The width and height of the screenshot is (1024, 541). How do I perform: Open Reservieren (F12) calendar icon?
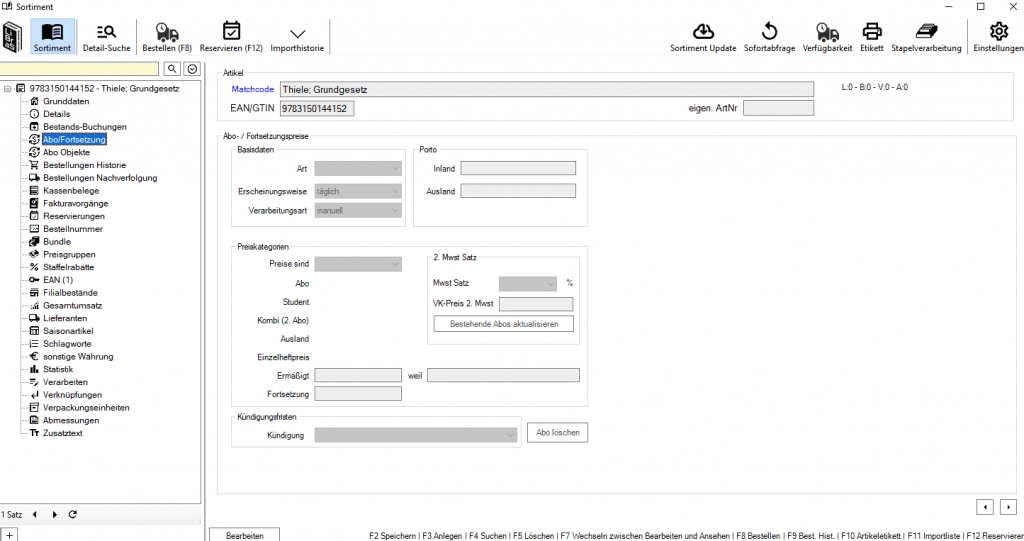coord(231,34)
